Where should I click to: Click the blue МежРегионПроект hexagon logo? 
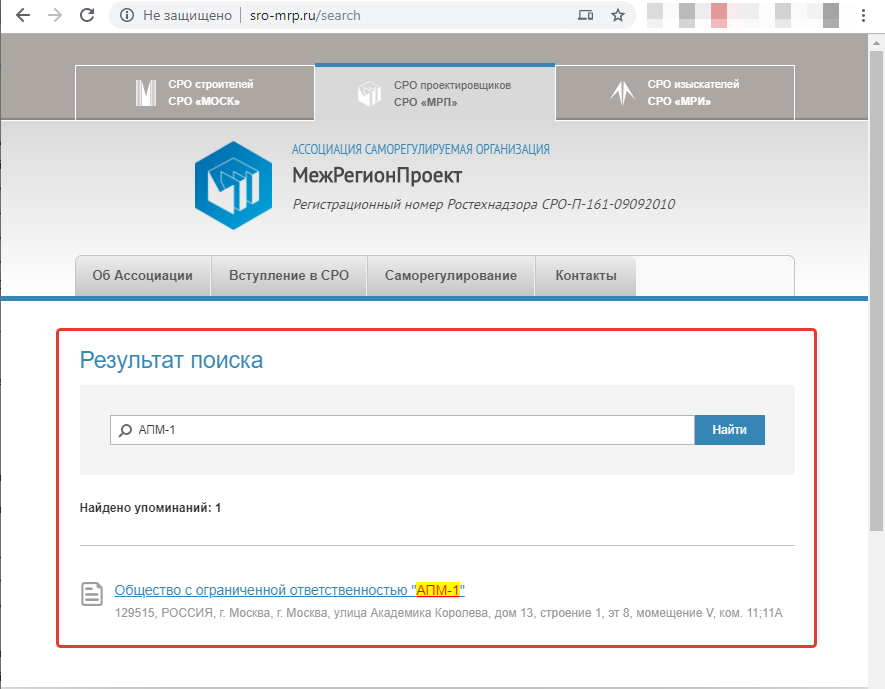[234, 185]
